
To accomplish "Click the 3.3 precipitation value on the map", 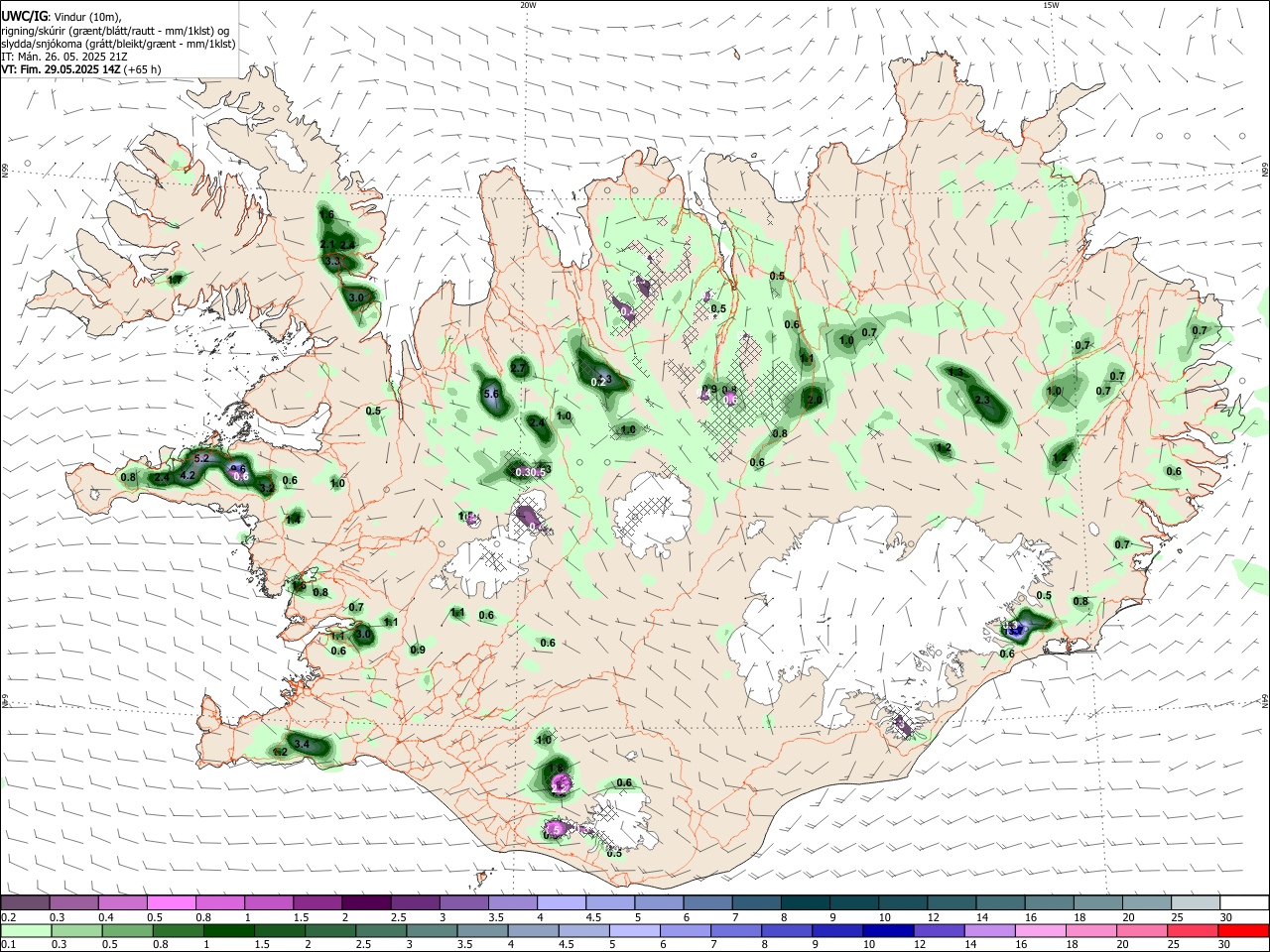I will click(332, 262).
